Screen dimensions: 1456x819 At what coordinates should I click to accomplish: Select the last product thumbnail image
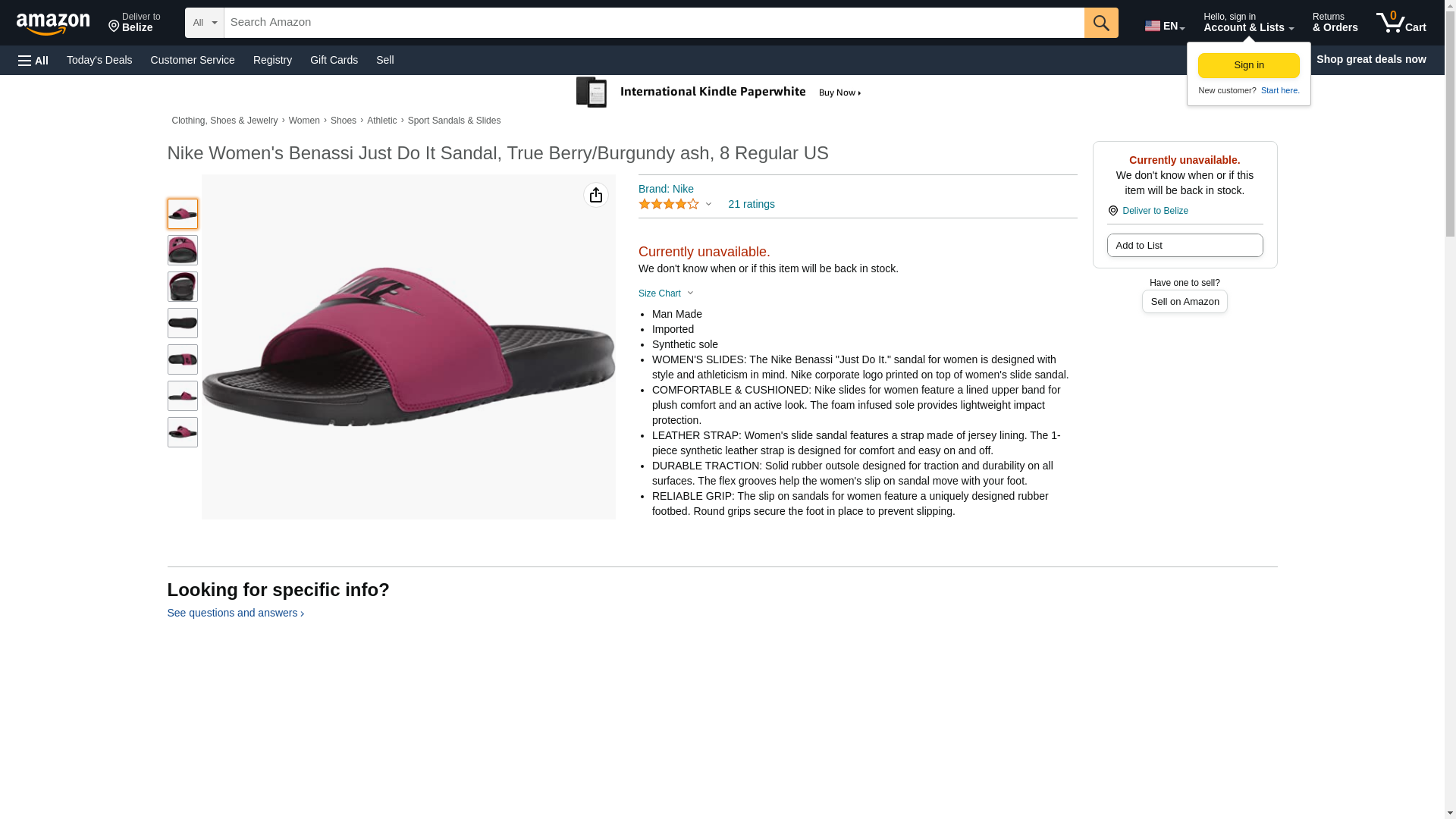tap(182, 432)
